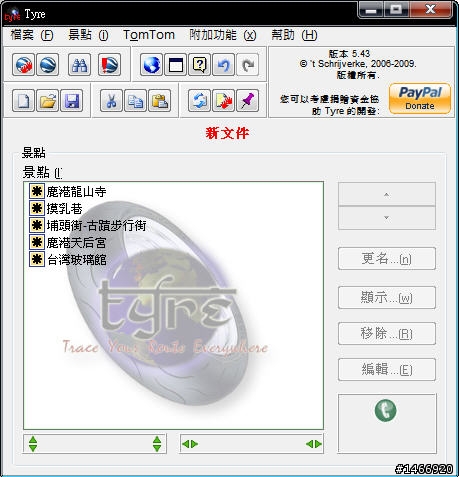The width and height of the screenshot is (459, 477).
Task: Click the 更名...(n) rename button
Action: (x=387, y=258)
